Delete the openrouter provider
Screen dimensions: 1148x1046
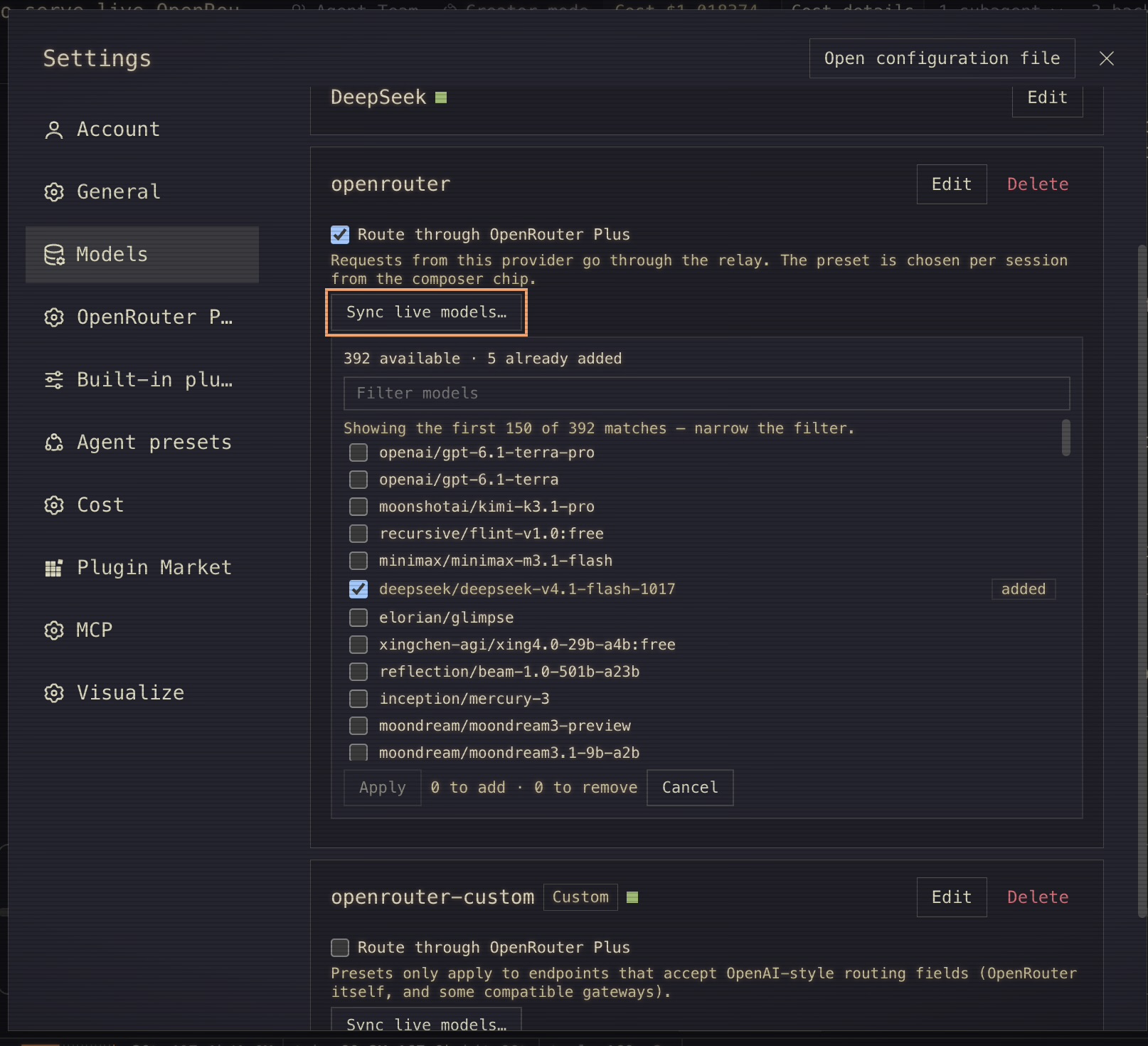click(x=1038, y=184)
